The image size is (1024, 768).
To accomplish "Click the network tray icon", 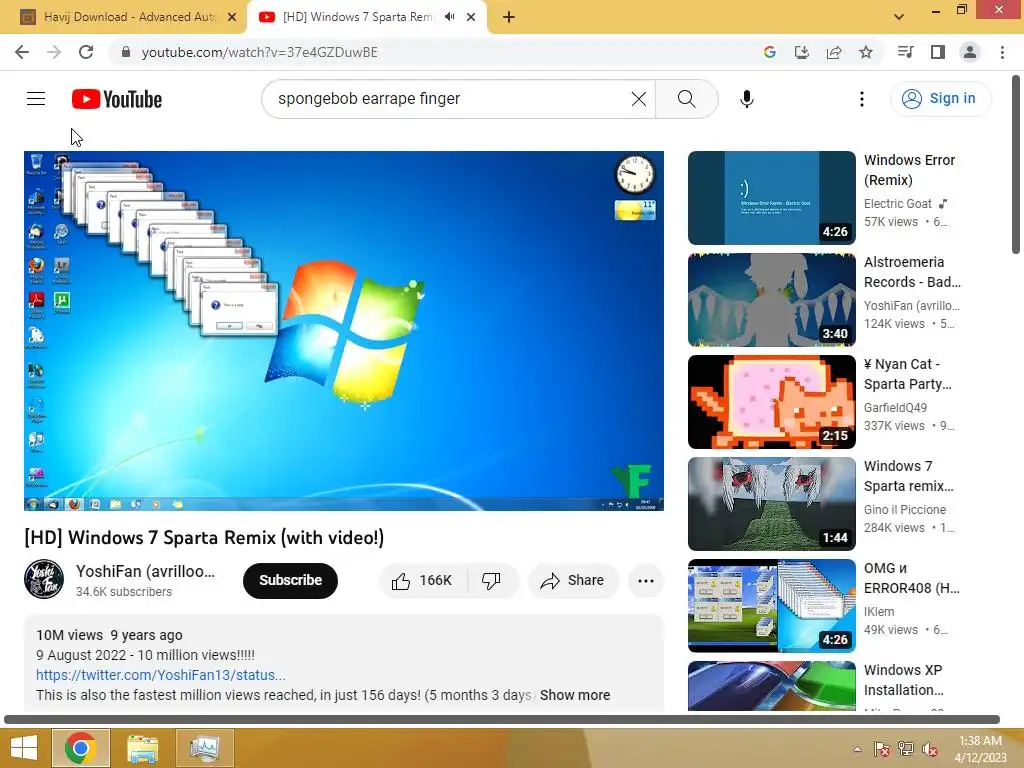I will [905, 749].
